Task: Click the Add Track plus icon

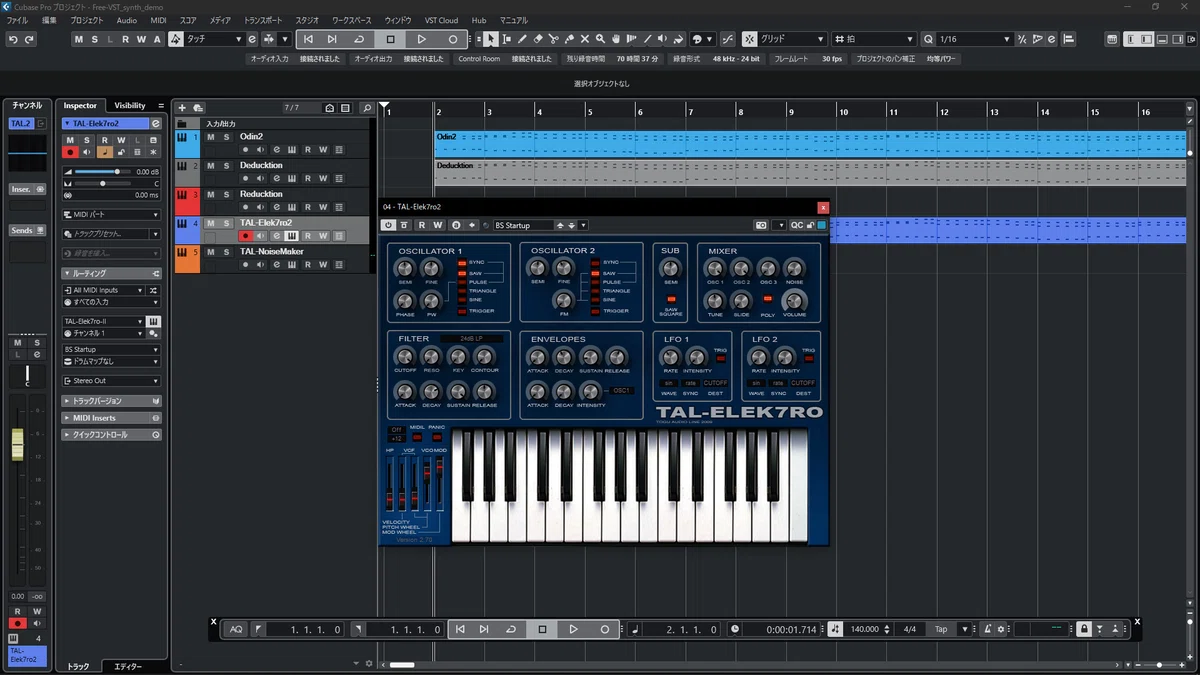Action: click(182, 108)
